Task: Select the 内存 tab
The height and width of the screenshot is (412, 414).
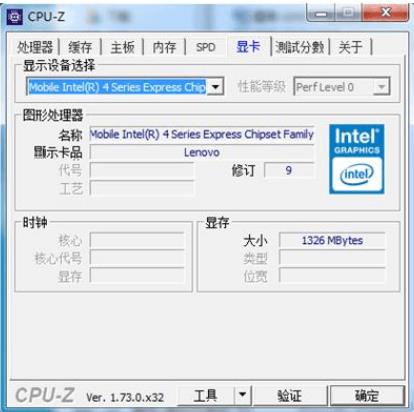Action: (x=164, y=47)
